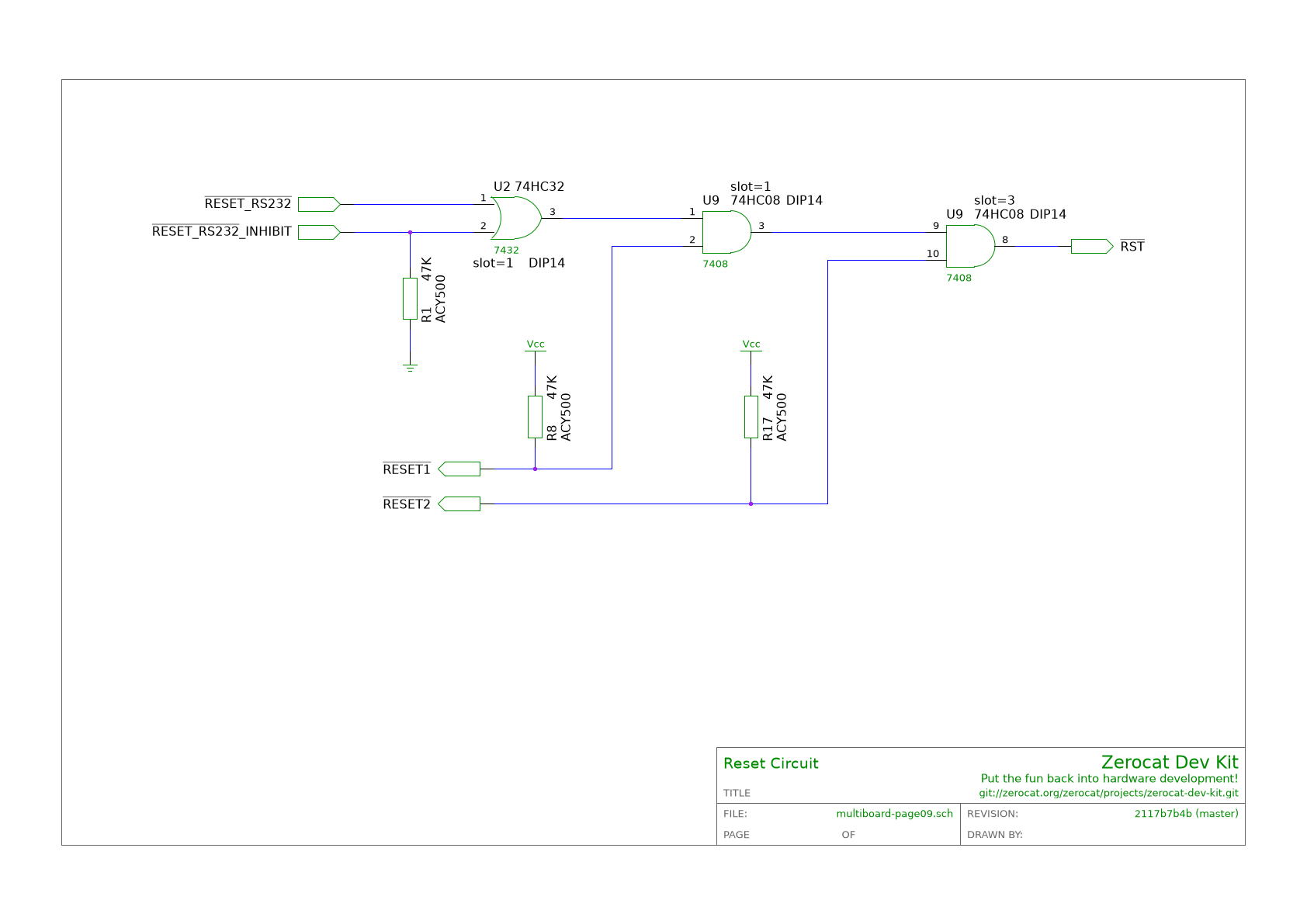
Task: Select the 'RESET1' label text
Action: click(x=407, y=469)
